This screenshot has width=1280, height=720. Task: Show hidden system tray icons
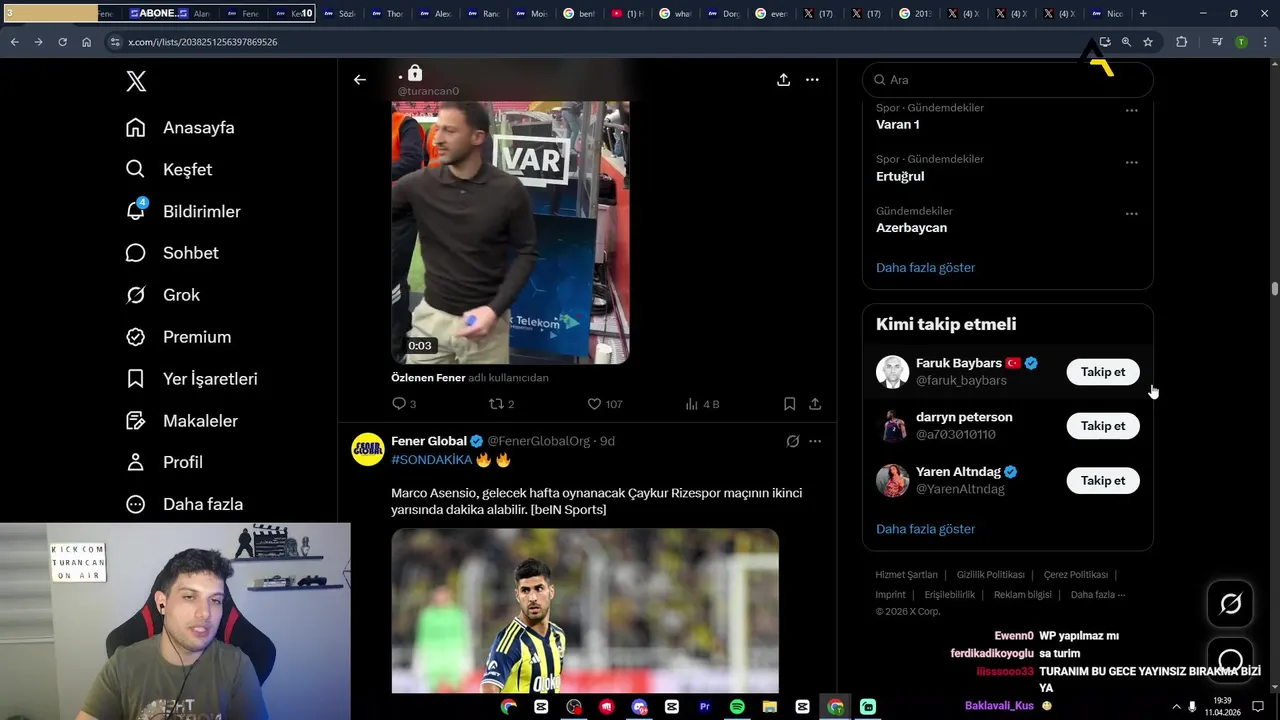[x=1176, y=707]
